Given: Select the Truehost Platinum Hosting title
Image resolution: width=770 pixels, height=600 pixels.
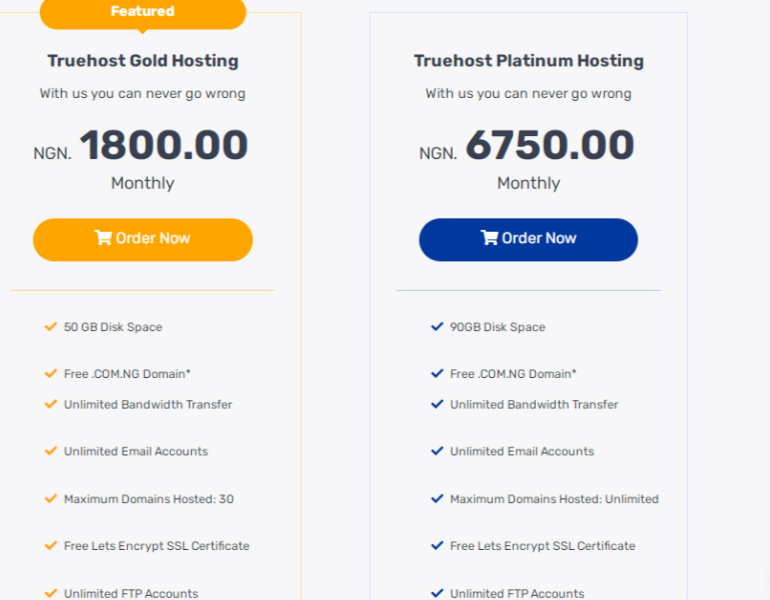Looking at the screenshot, I should [x=529, y=61].
